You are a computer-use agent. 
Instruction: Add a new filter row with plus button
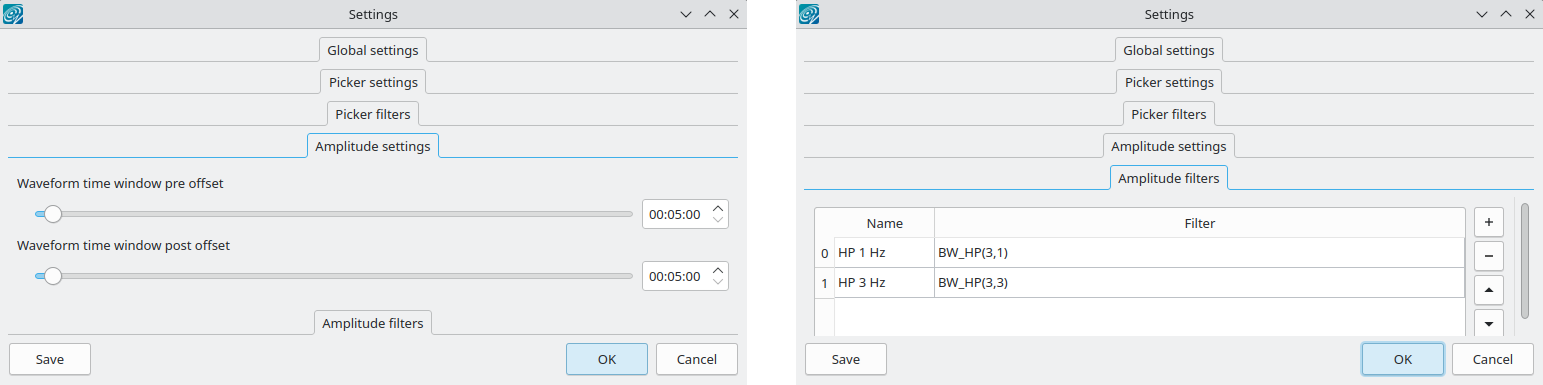click(x=1488, y=222)
